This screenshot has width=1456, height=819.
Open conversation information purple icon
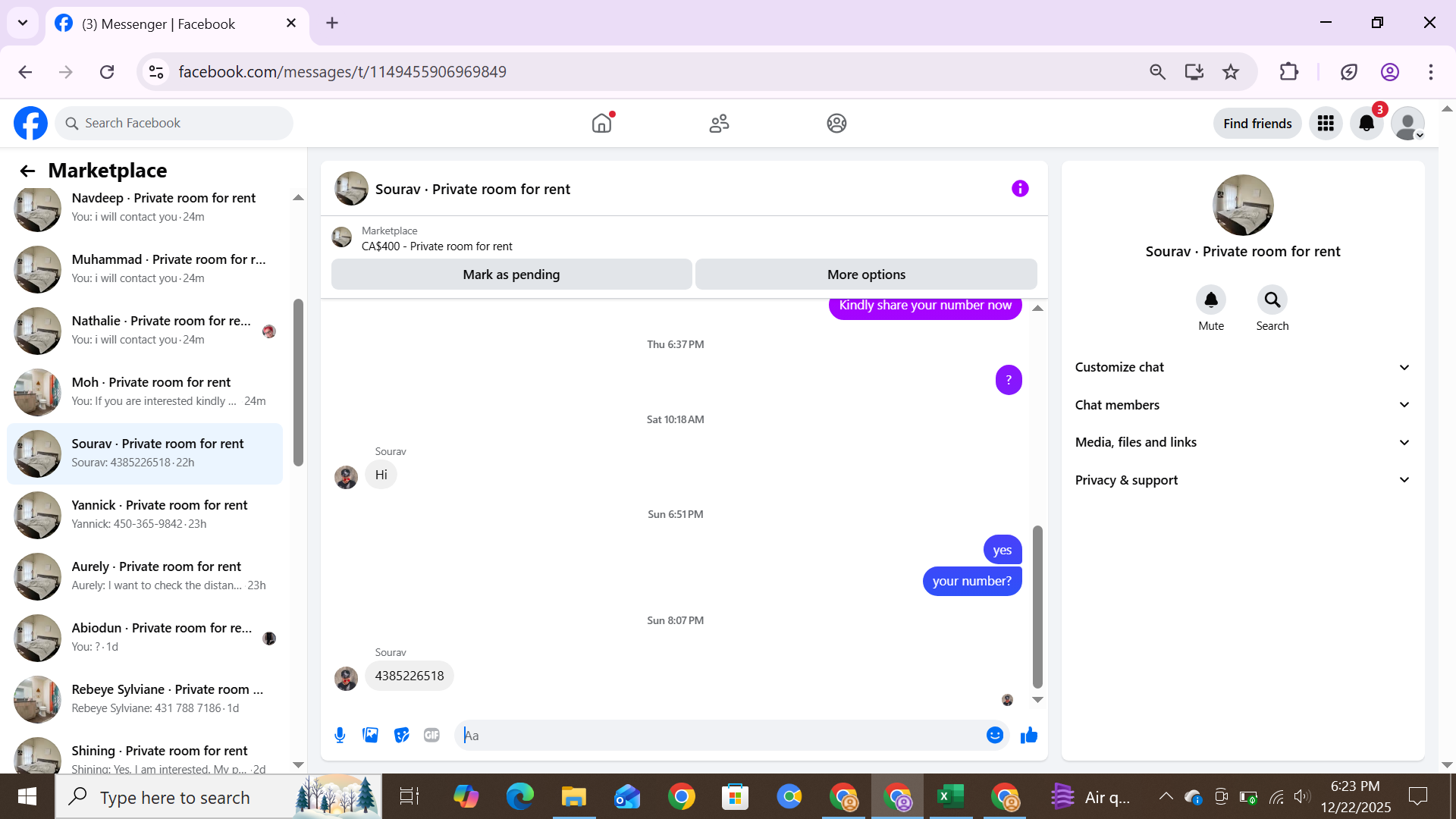[1020, 189]
